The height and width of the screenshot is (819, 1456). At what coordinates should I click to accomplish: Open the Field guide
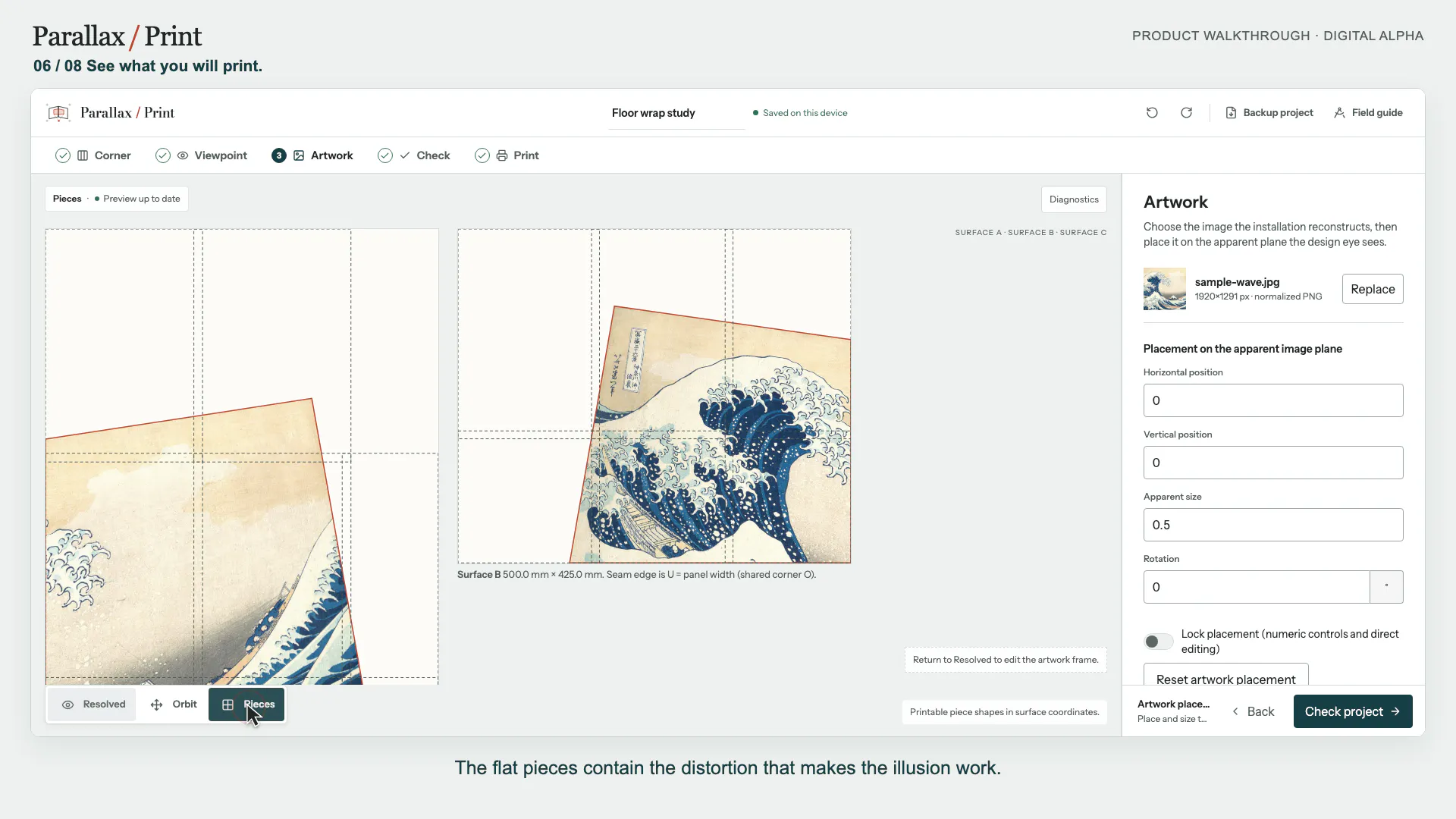click(1368, 113)
